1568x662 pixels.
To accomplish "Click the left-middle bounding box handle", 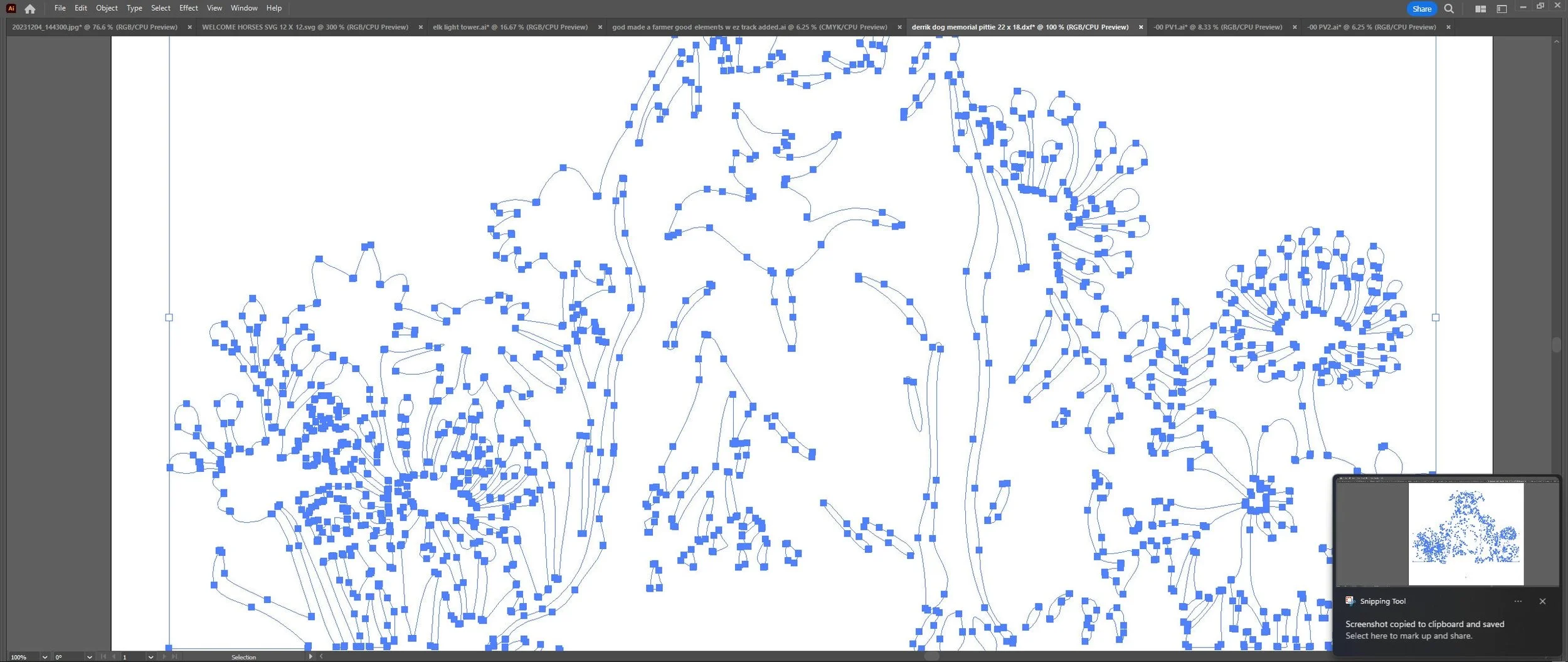I will pyautogui.click(x=169, y=318).
